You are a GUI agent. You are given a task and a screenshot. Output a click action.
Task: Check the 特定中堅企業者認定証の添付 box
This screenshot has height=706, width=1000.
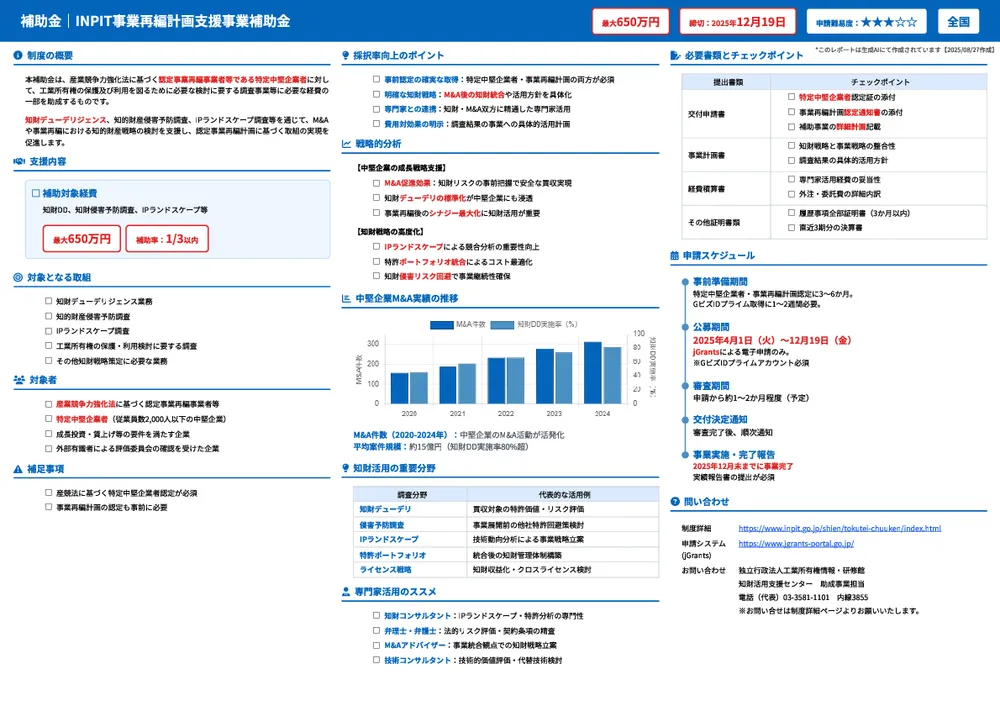pos(791,97)
